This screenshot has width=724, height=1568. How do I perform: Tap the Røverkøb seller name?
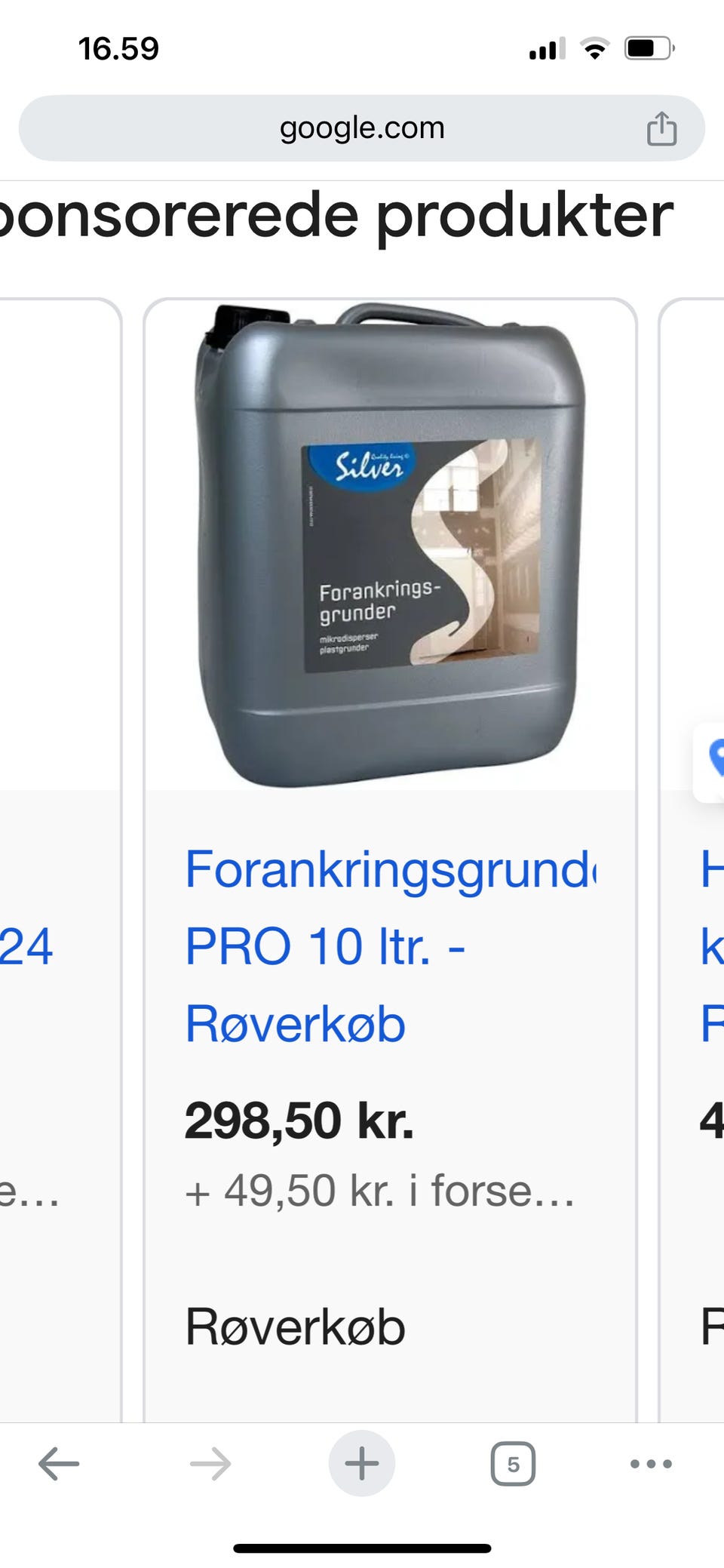tap(296, 1327)
